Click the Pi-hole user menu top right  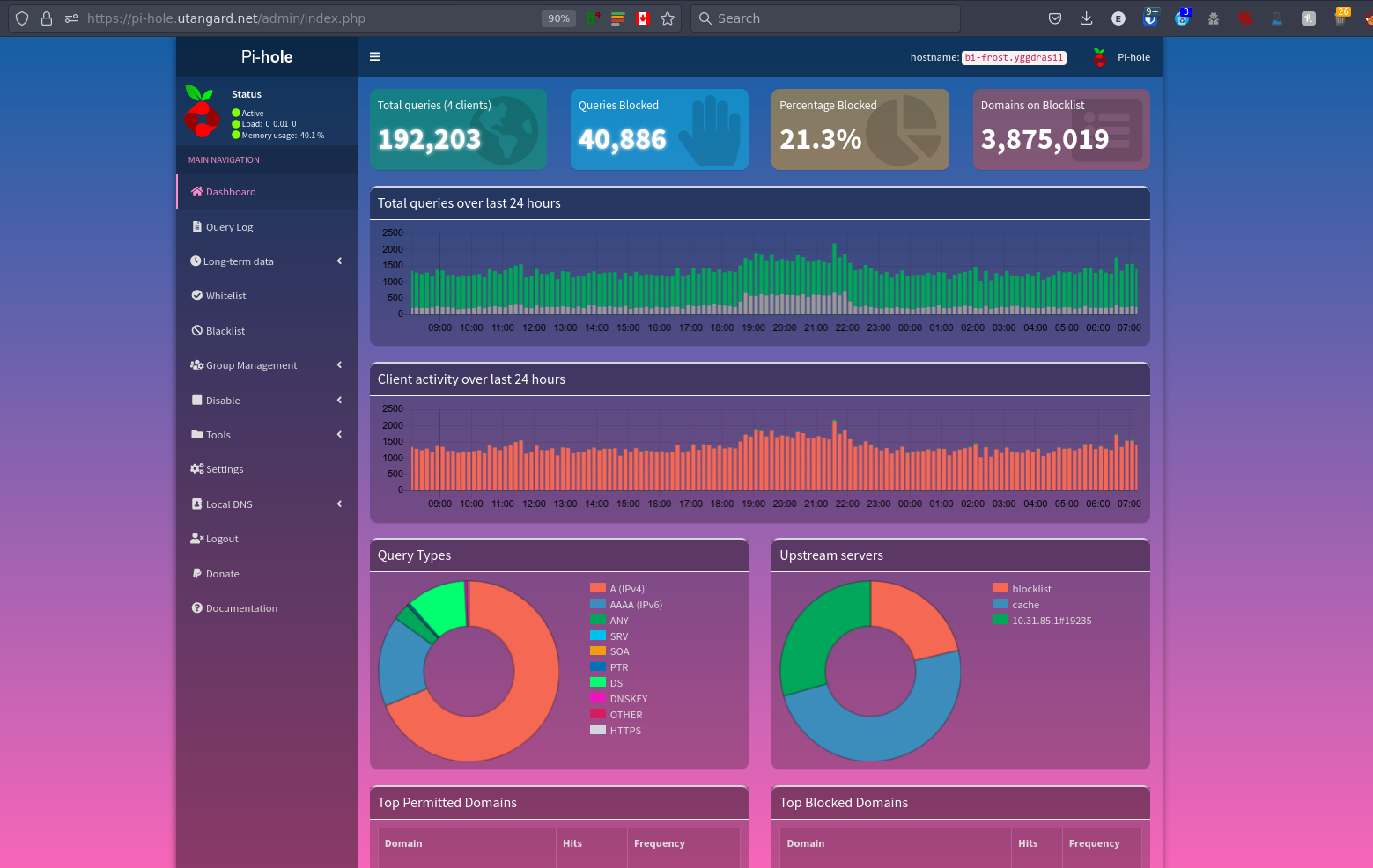coord(1122,57)
